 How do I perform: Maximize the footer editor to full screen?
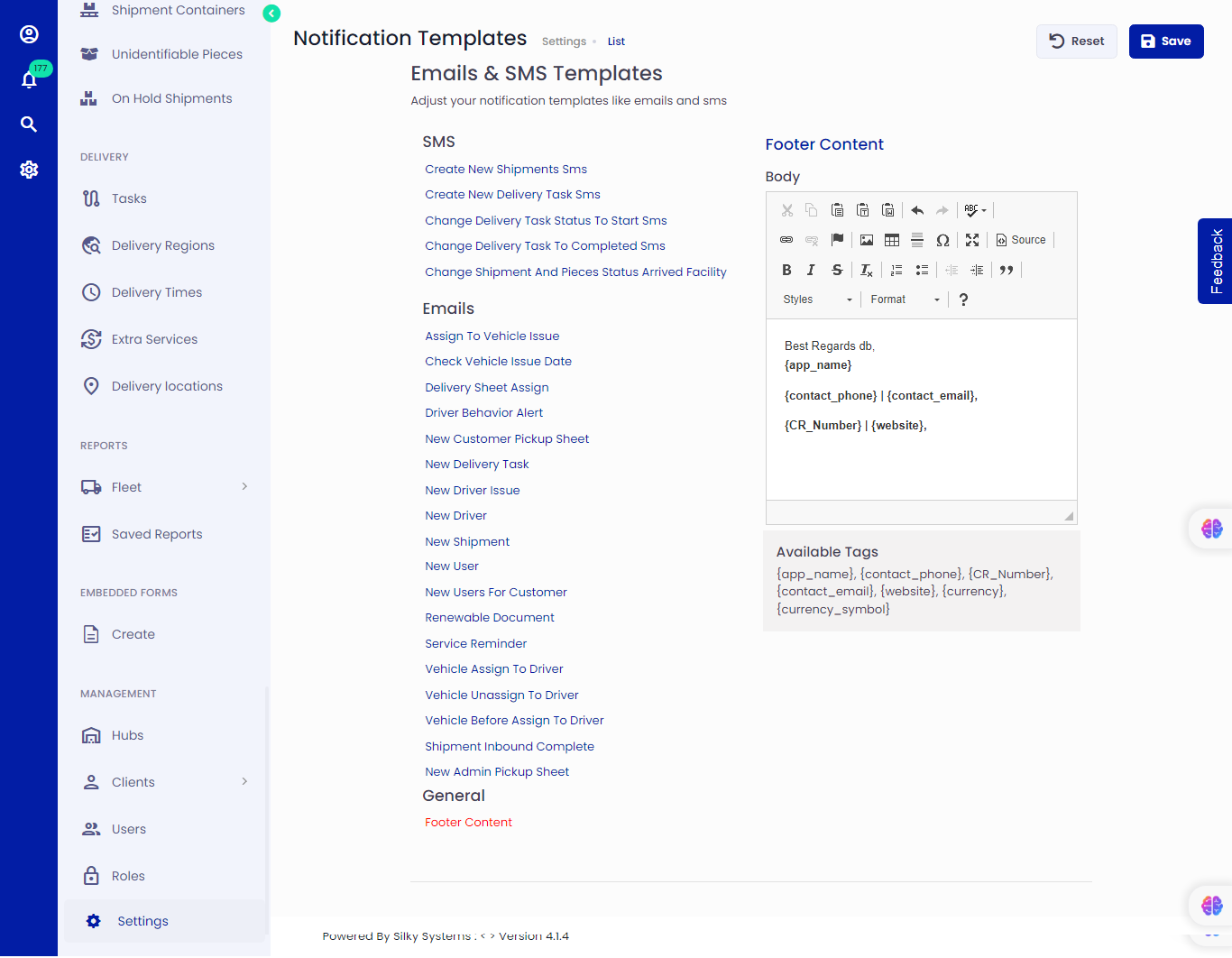coord(971,239)
